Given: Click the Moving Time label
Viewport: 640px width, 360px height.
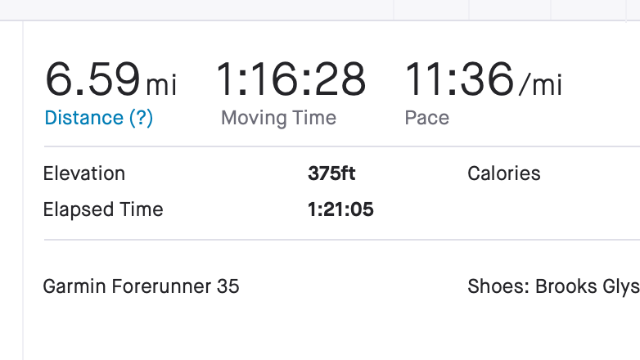Looking at the screenshot, I should coord(279,118).
